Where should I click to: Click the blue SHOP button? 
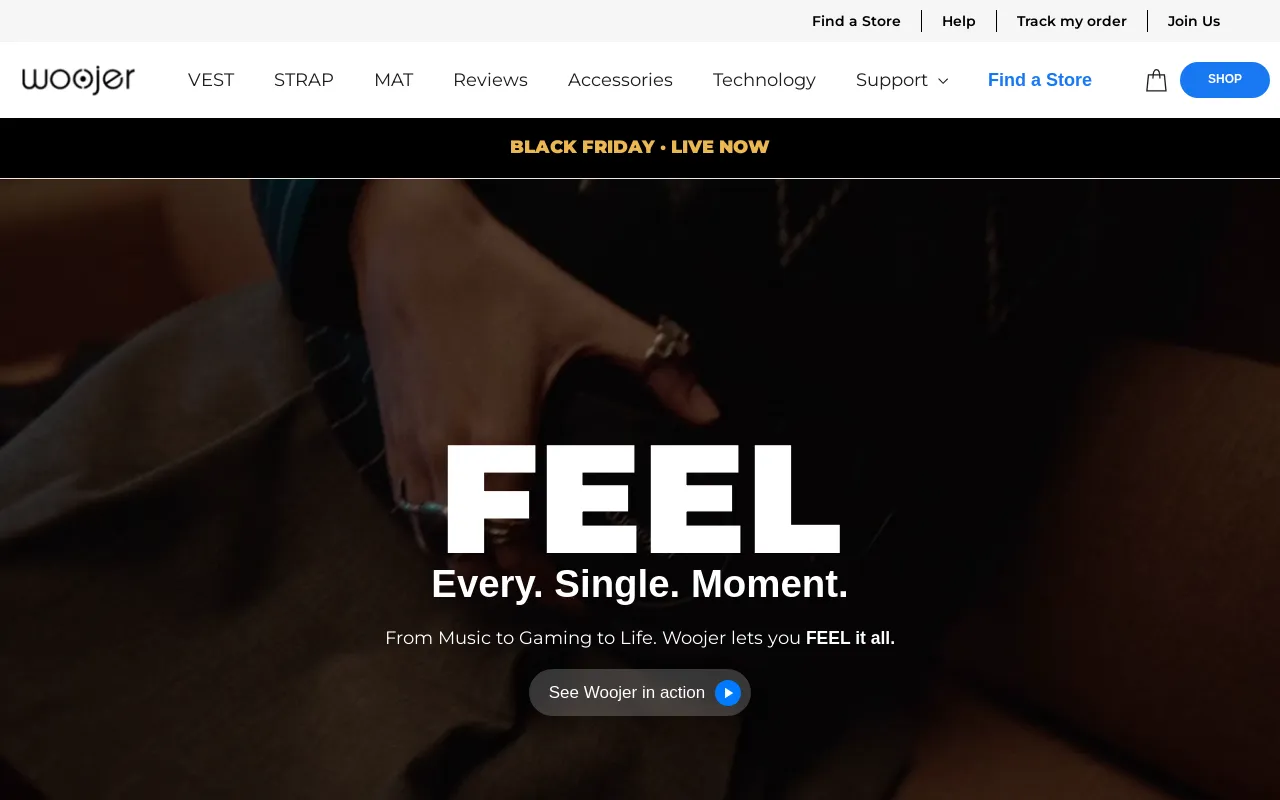click(x=1225, y=79)
